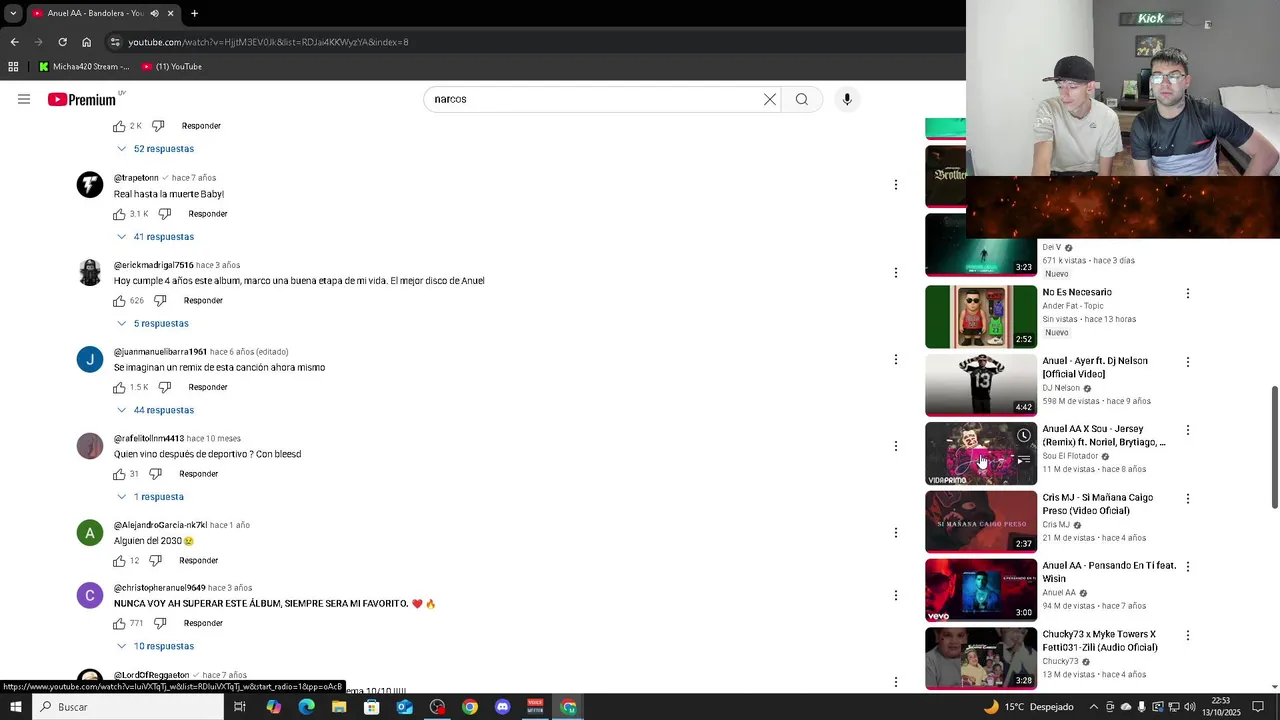Open File Explorer from taskbar
Screen dimensions: 1280x720
point(339,707)
